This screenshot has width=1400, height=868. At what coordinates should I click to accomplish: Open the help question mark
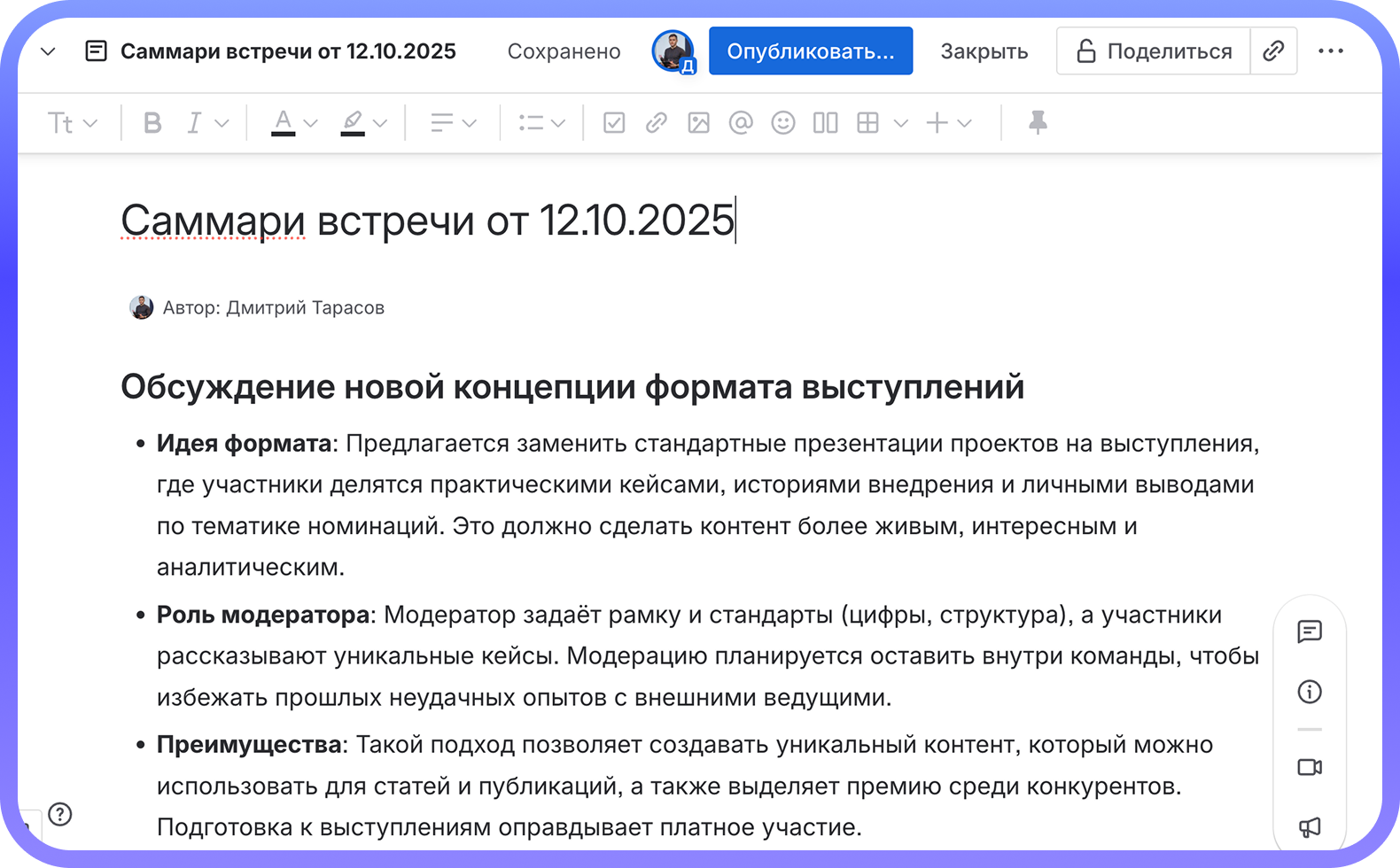[60, 814]
